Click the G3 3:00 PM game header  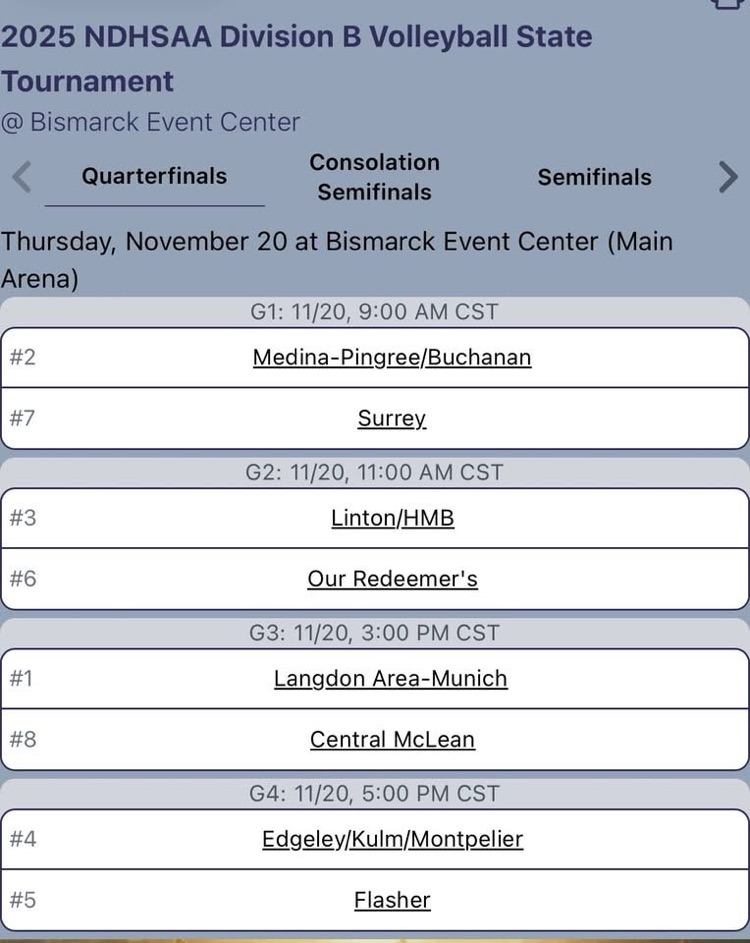coord(374,633)
